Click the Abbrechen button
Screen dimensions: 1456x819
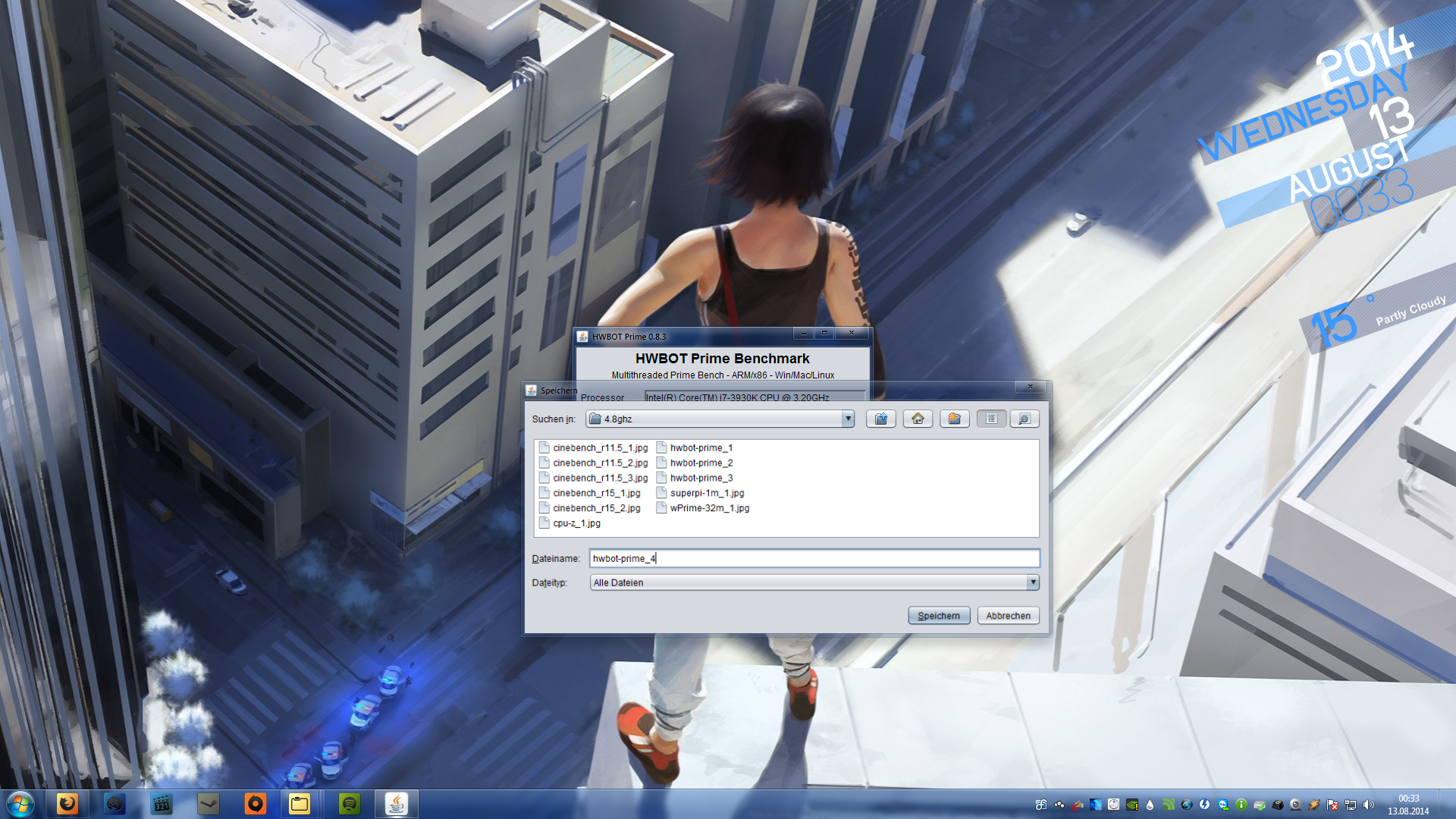[x=1008, y=616]
